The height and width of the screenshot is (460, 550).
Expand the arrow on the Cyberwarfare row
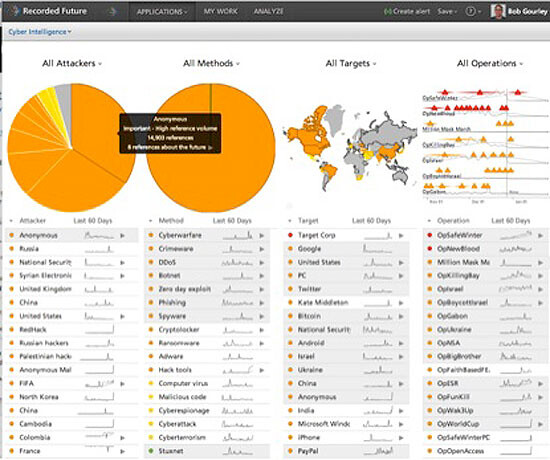click(262, 235)
